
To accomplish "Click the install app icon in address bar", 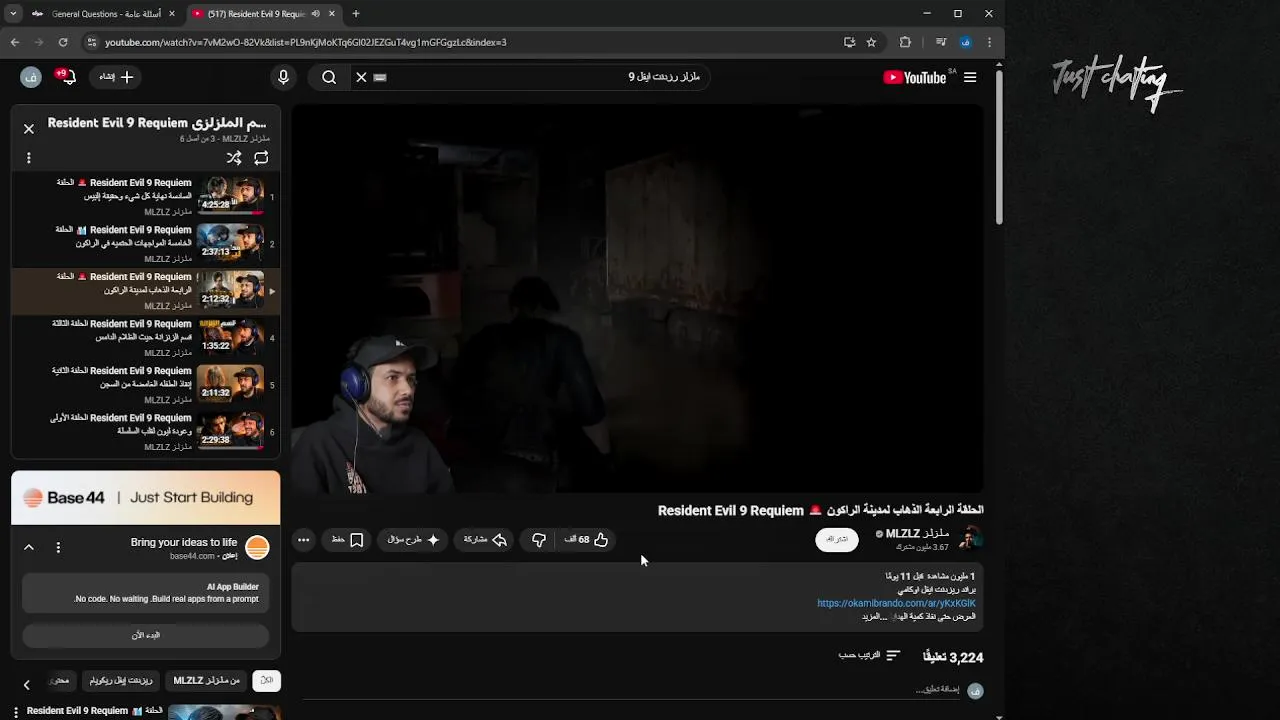I will click(849, 42).
